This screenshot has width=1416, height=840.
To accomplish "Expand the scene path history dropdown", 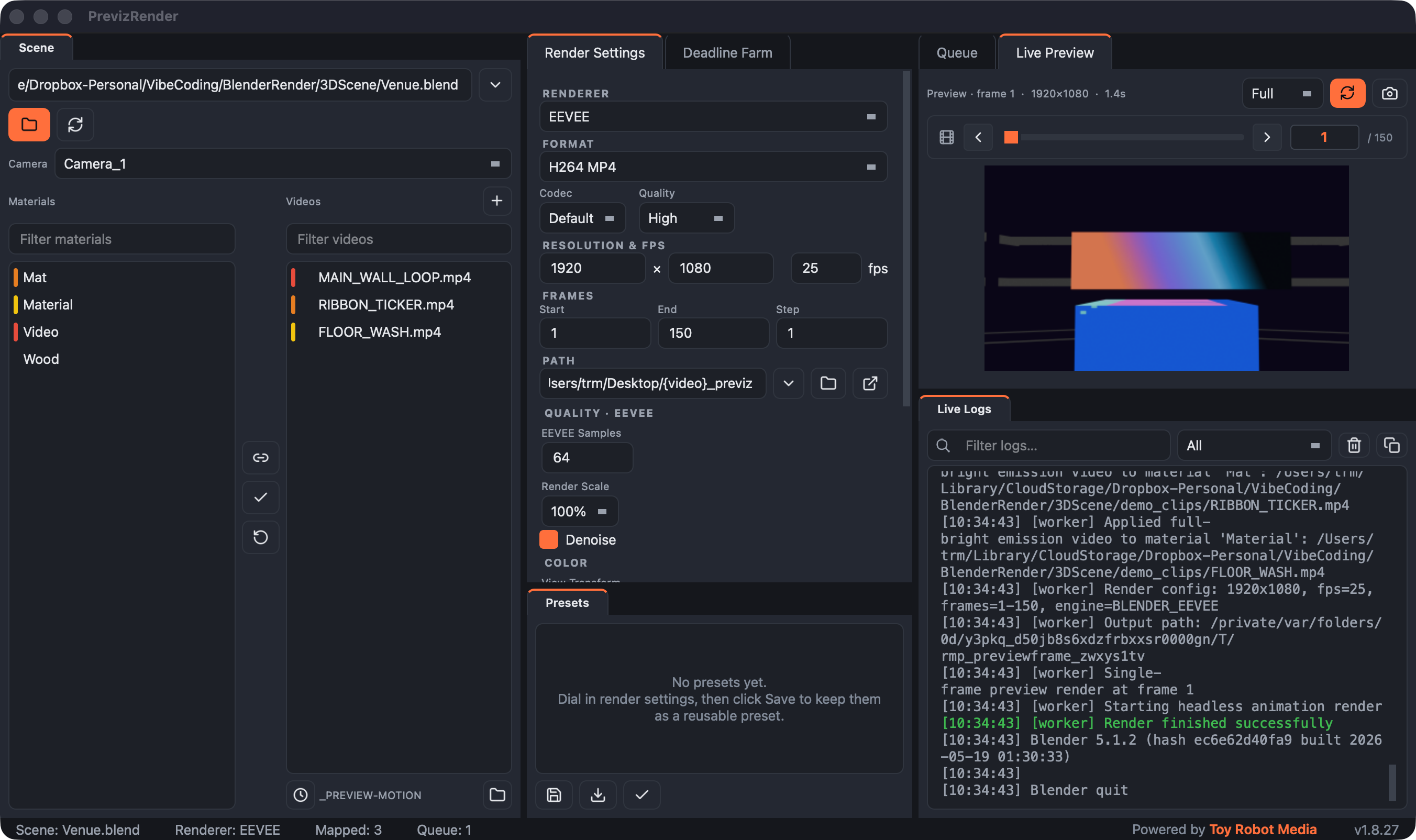I will pyautogui.click(x=495, y=85).
